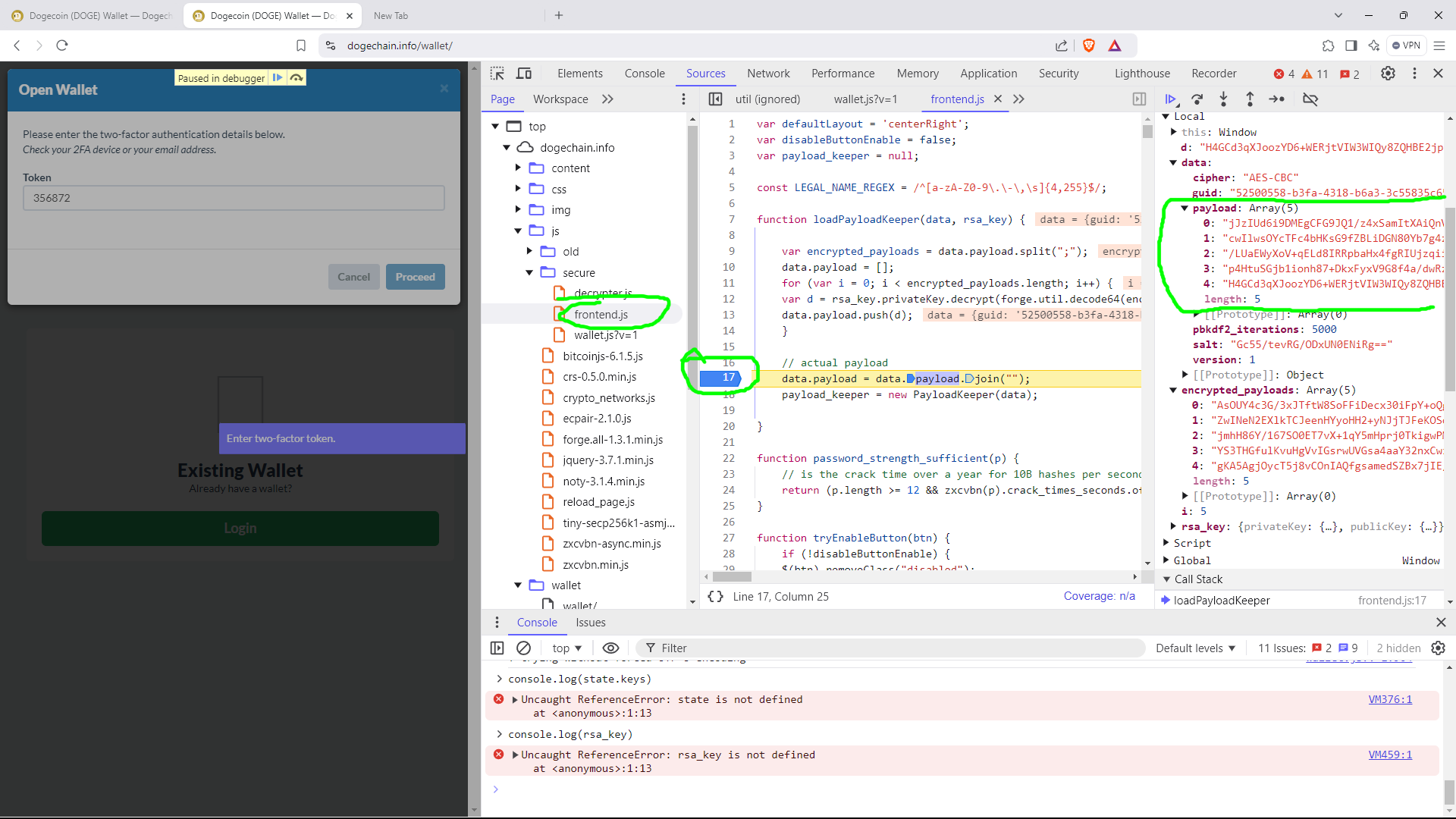Screen dimensions: 1456x819
Task: Click pretty print braces icon
Action: 715,597
